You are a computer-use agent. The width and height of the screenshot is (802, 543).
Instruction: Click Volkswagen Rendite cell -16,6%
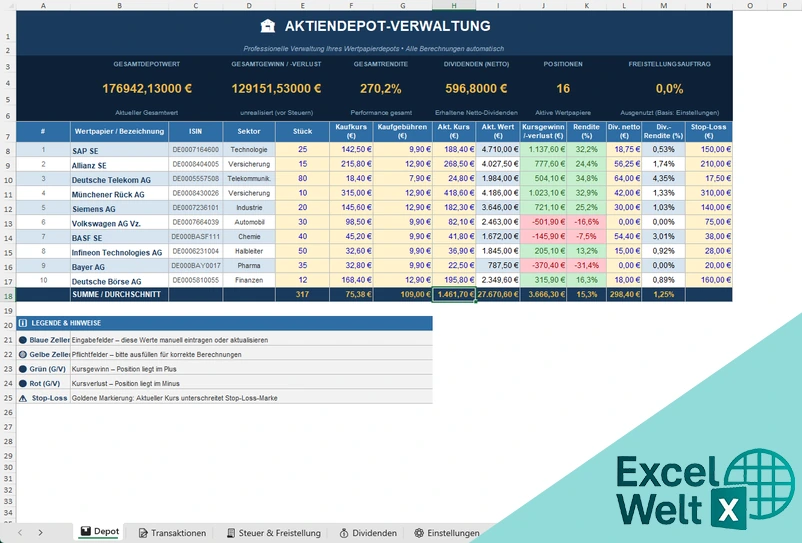[587, 222]
